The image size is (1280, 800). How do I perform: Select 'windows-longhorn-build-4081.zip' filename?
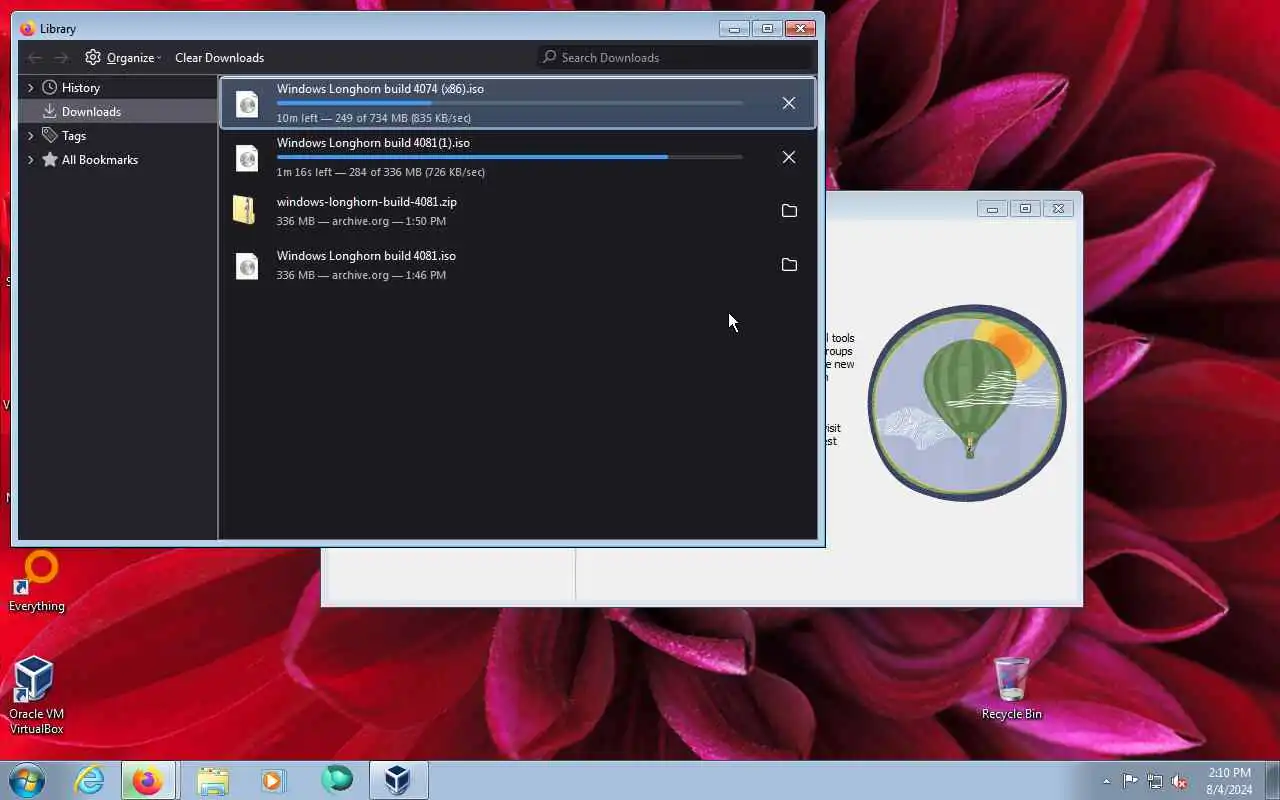[x=367, y=202]
